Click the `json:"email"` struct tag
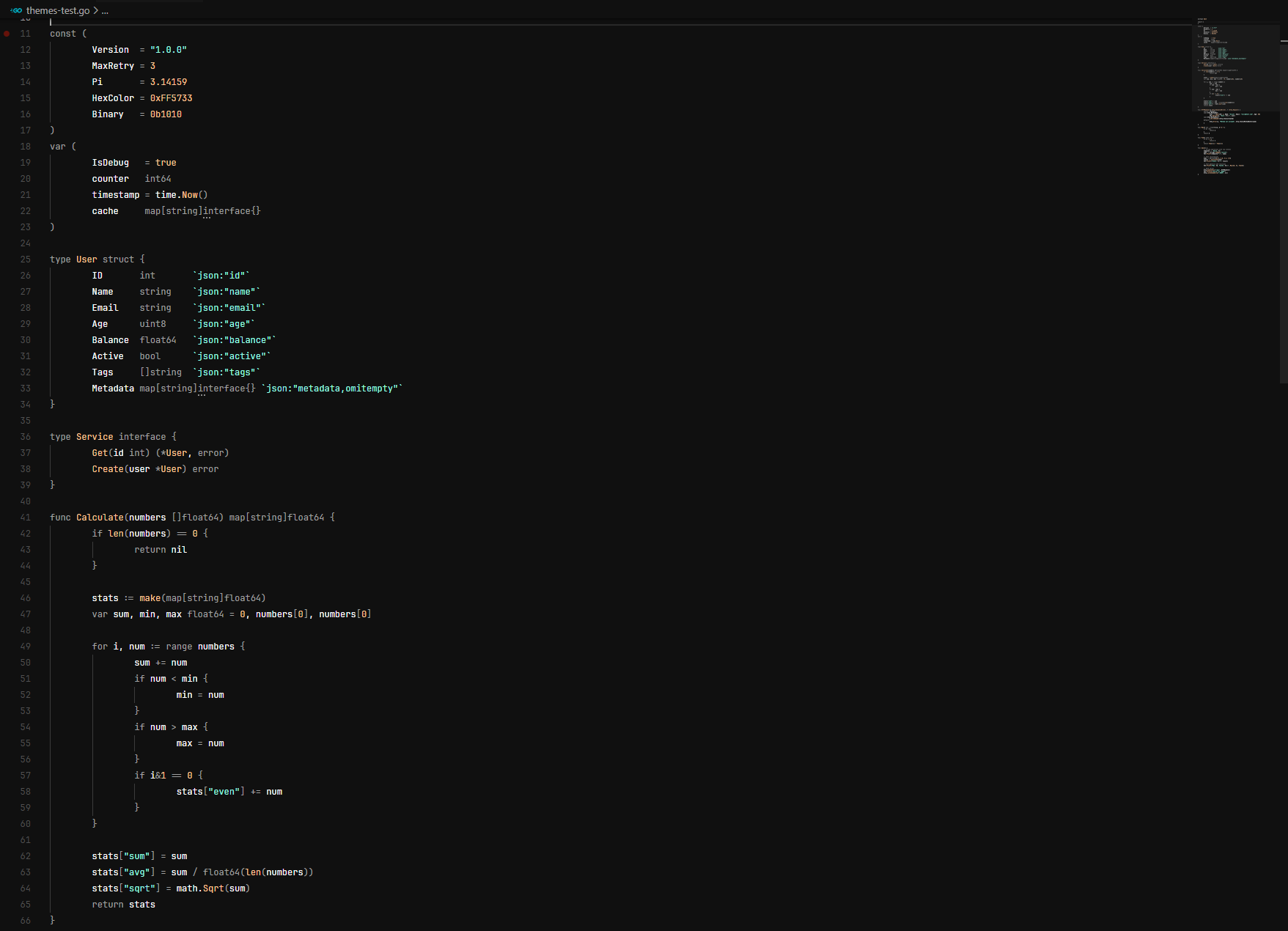Image resolution: width=1288 pixels, height=931 pixels. pos(229,308)
